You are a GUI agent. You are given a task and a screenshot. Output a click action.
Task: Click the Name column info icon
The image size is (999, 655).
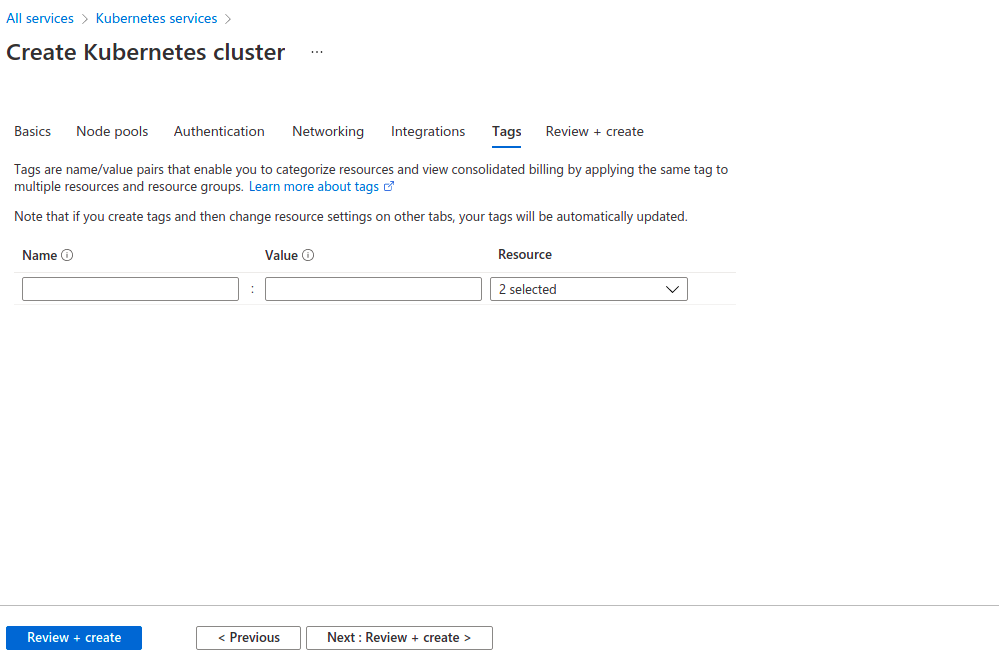pyautogui.click(x=67, y=256)
